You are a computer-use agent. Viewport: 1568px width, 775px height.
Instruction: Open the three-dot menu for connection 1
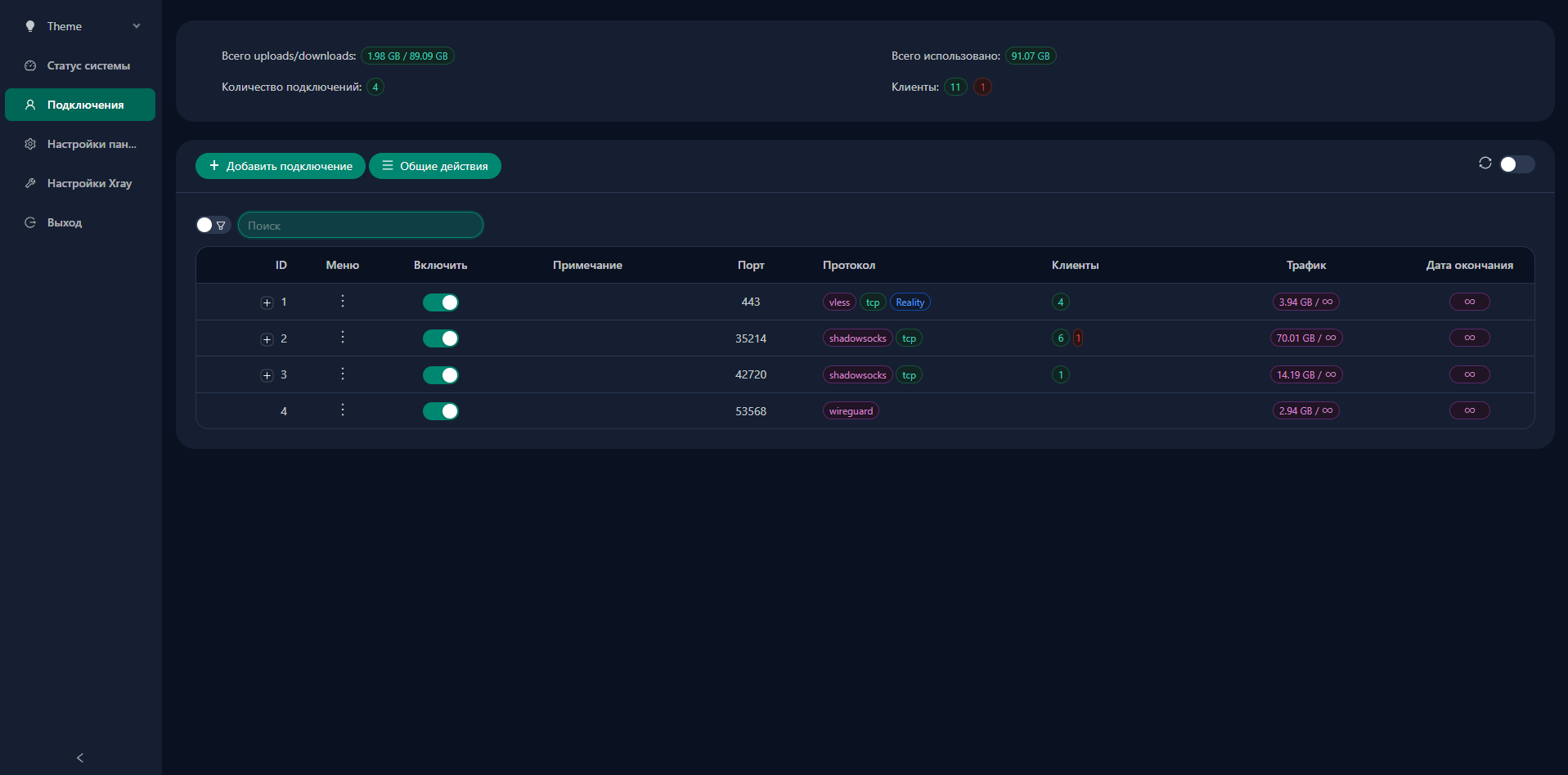tap(343, 301)
